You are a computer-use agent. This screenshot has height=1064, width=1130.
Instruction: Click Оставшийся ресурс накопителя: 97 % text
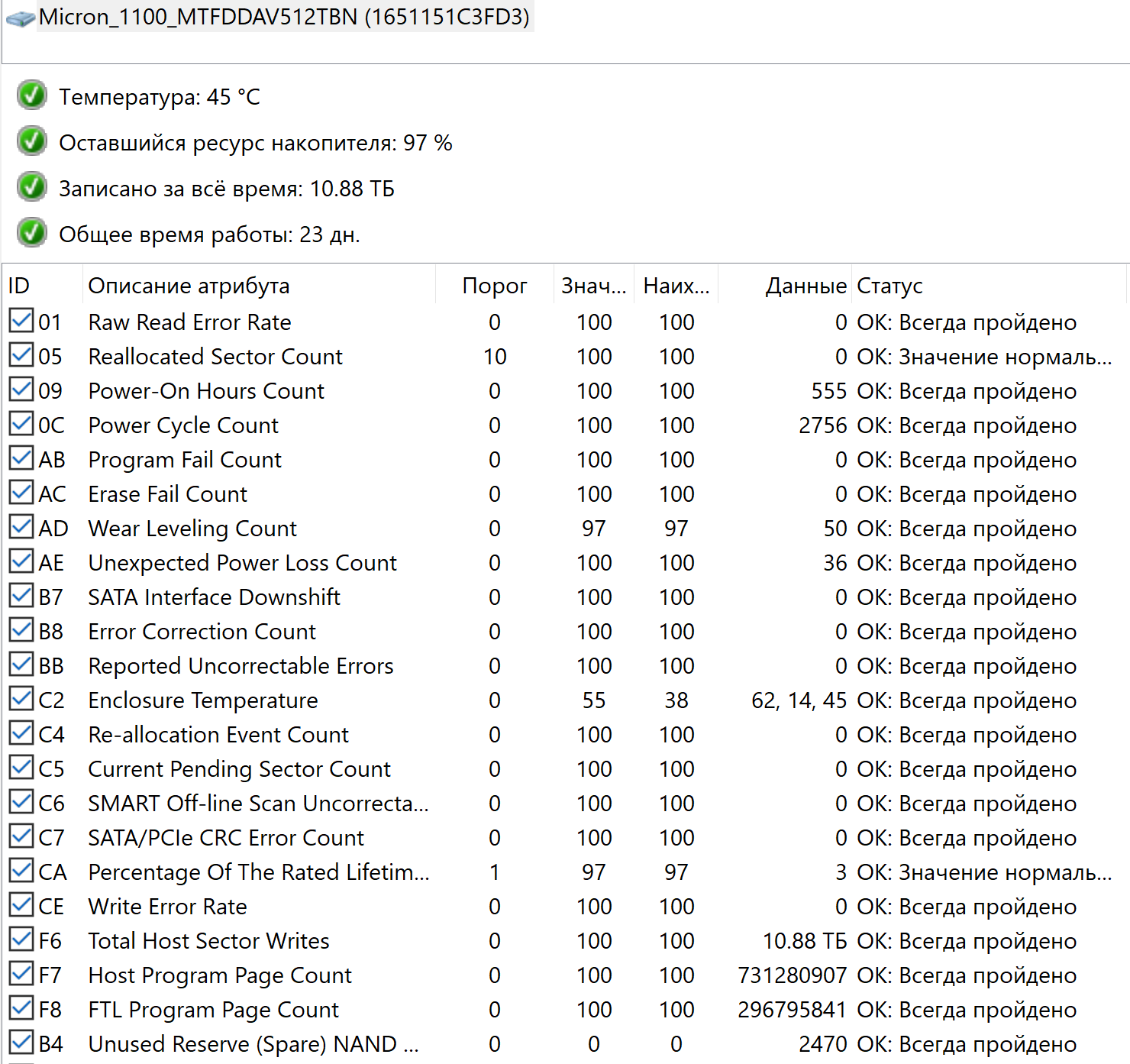tap(256, 143)
